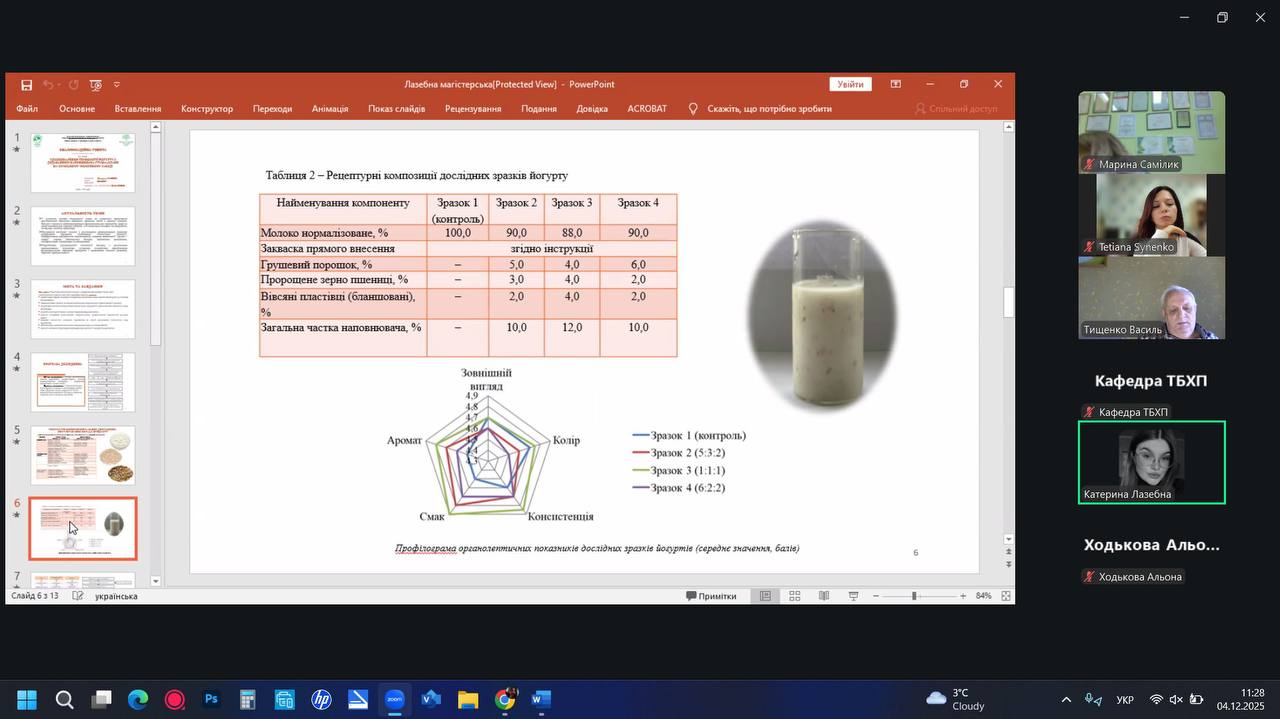The image size is (1280, 719).
Task: Toggle spell check icon in status bar
Action: [77, 596]
